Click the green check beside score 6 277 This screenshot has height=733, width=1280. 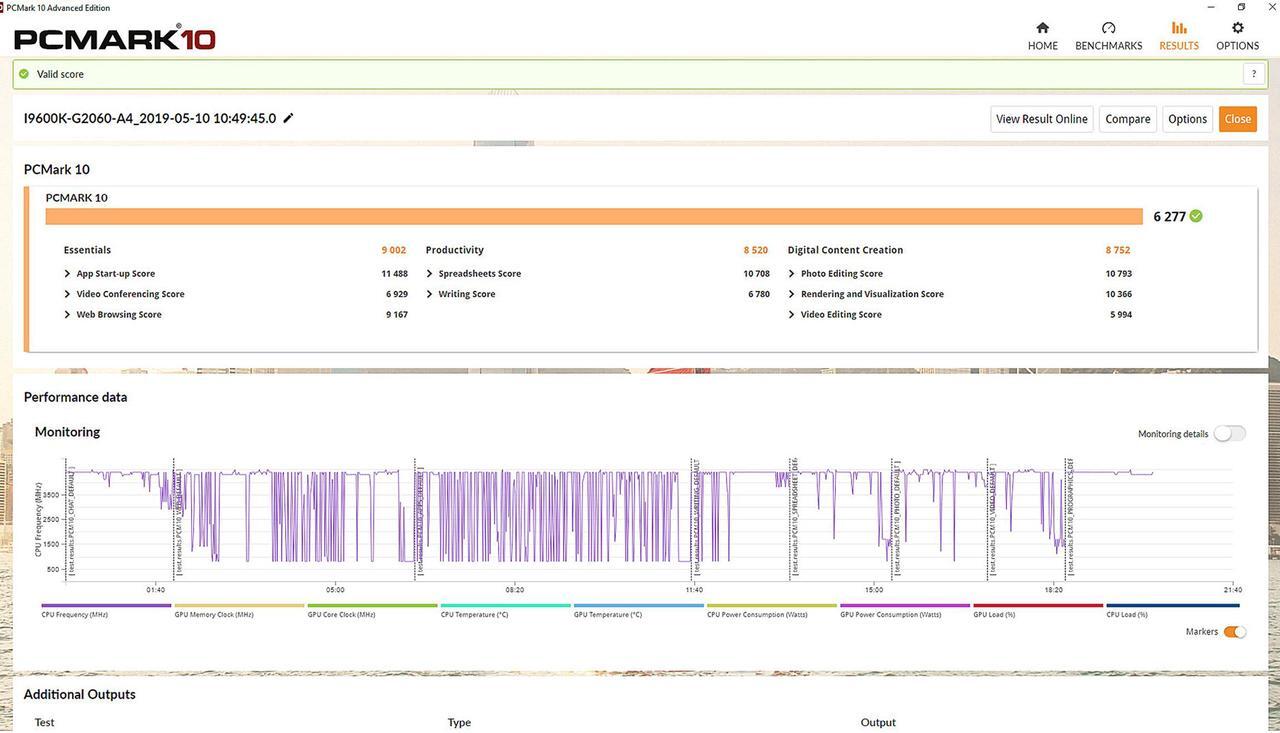click(x=1197, y=216)
